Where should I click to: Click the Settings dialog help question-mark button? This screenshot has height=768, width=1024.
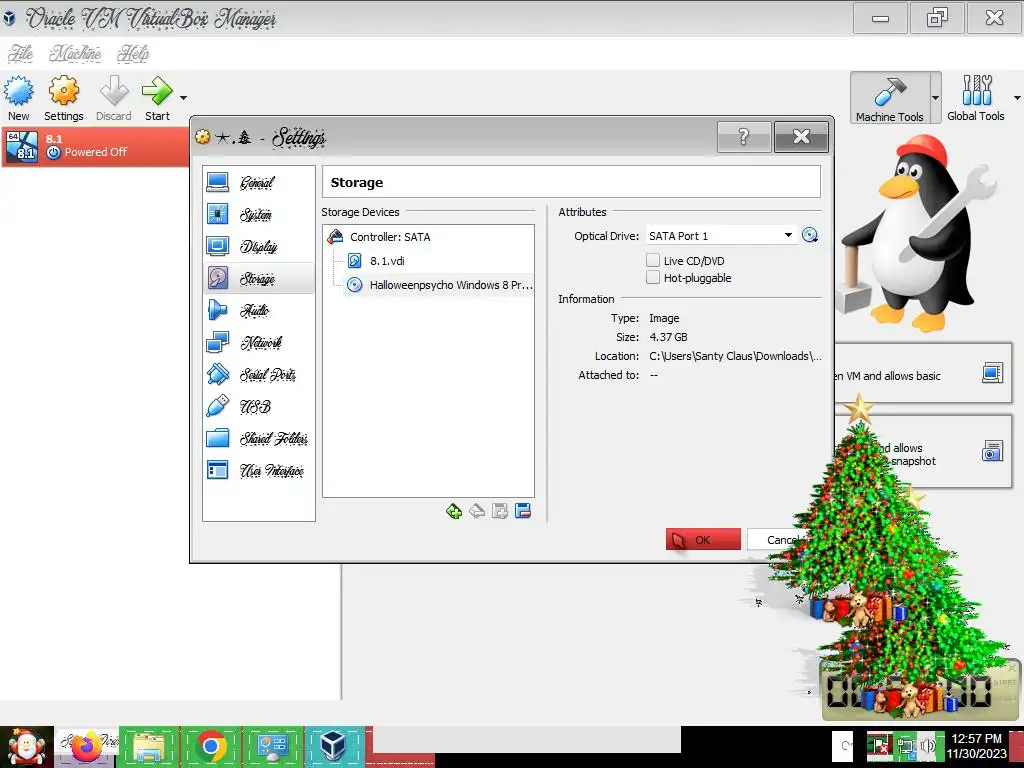pyautogui.click(x=744, y=136)
